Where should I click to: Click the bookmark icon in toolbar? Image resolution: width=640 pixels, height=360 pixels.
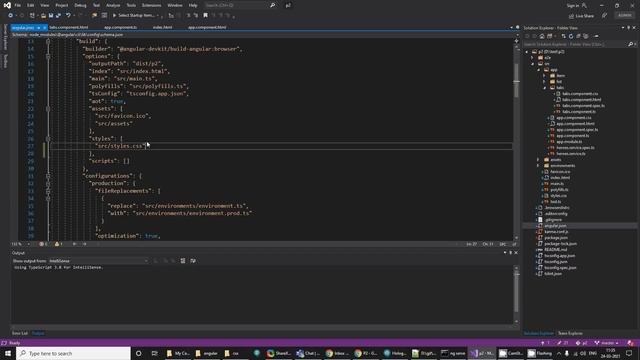point(205,16)
